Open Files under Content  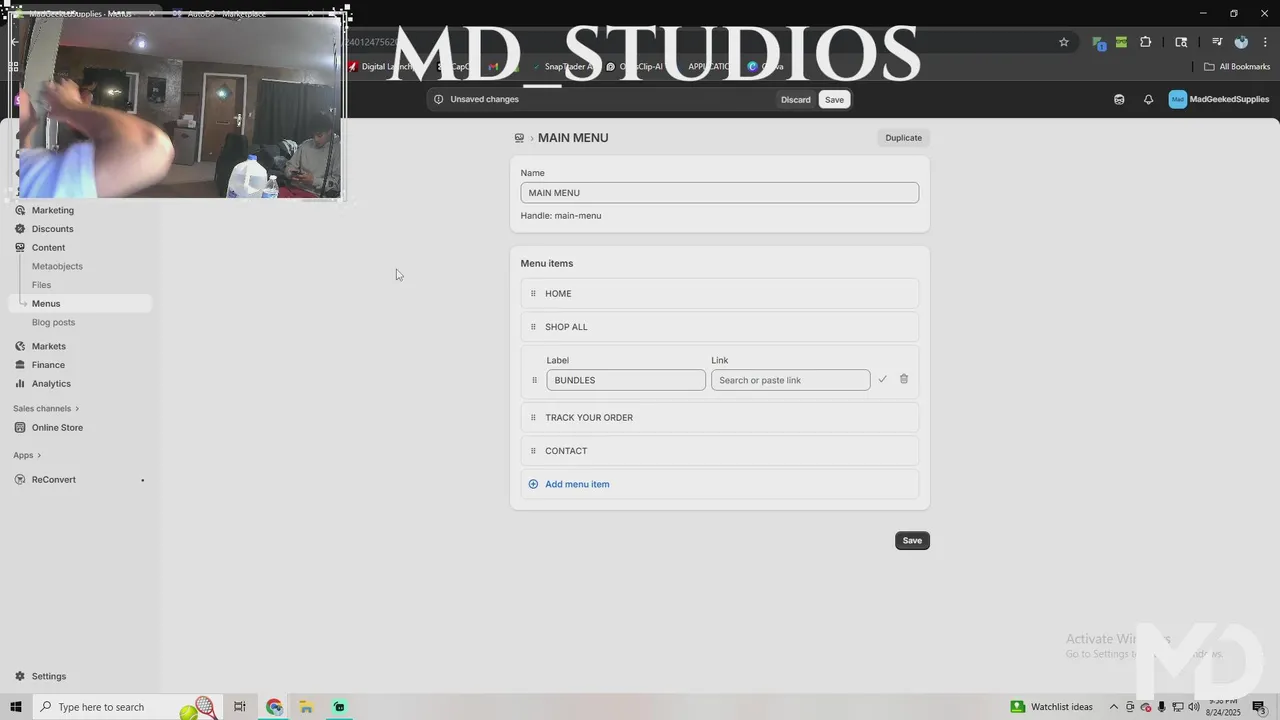pyautogui.click(x=41, y=285)
